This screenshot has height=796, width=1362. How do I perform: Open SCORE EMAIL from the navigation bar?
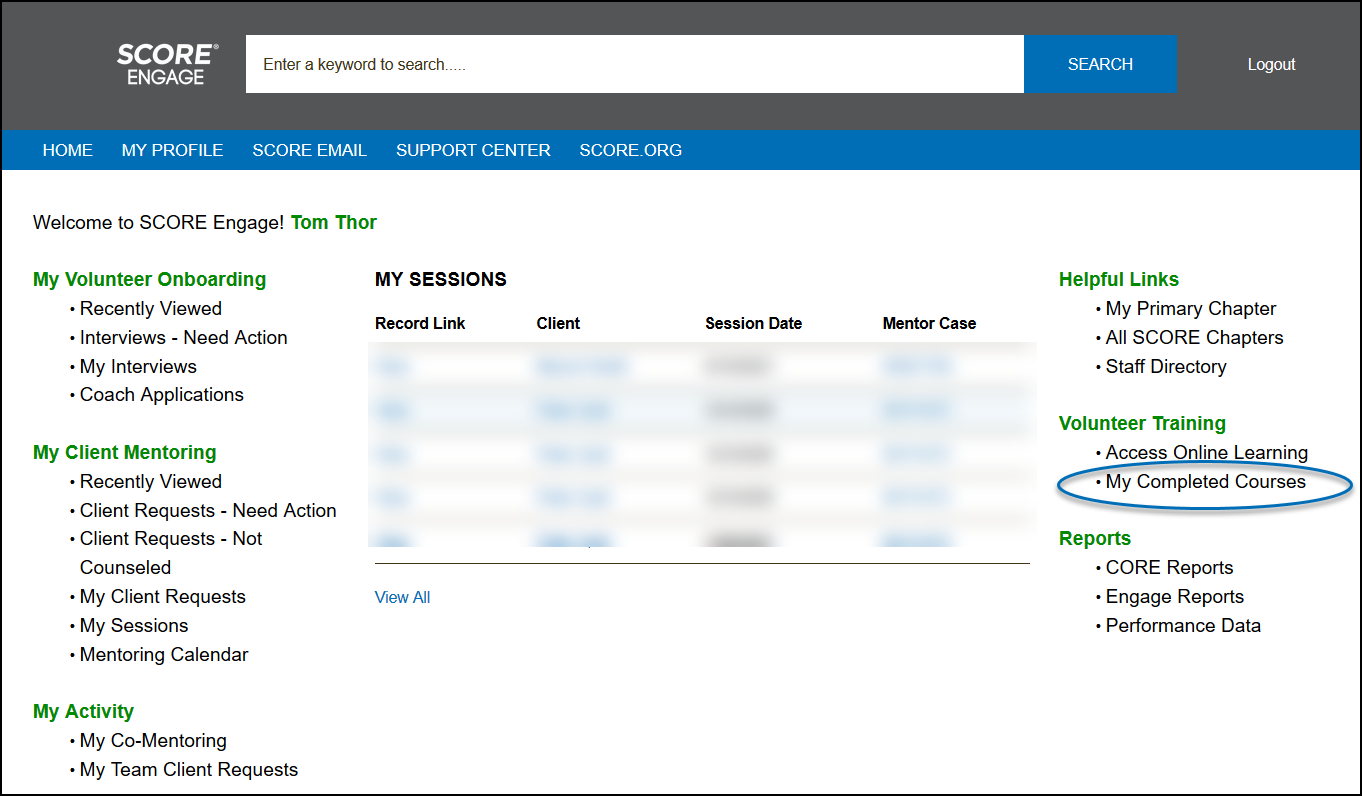click(309, 150)
